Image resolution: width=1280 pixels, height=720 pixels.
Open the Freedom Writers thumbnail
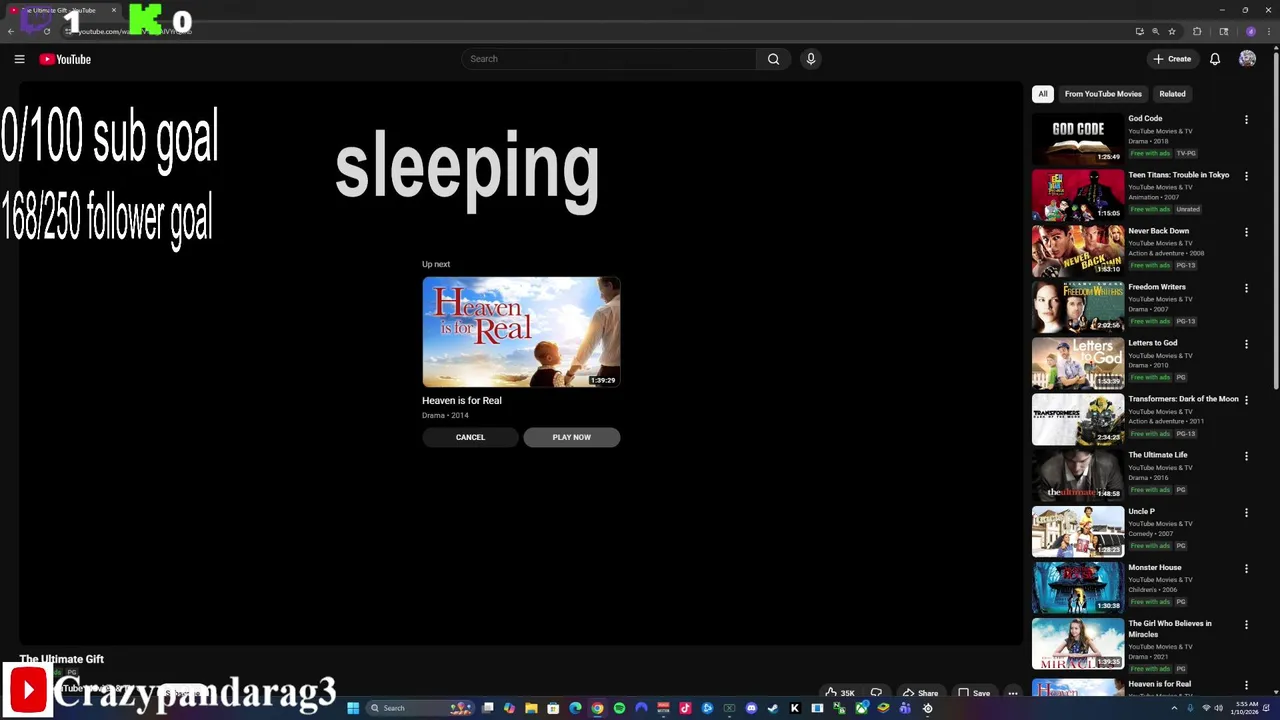pyautogui.click(x=1078, y=306)
